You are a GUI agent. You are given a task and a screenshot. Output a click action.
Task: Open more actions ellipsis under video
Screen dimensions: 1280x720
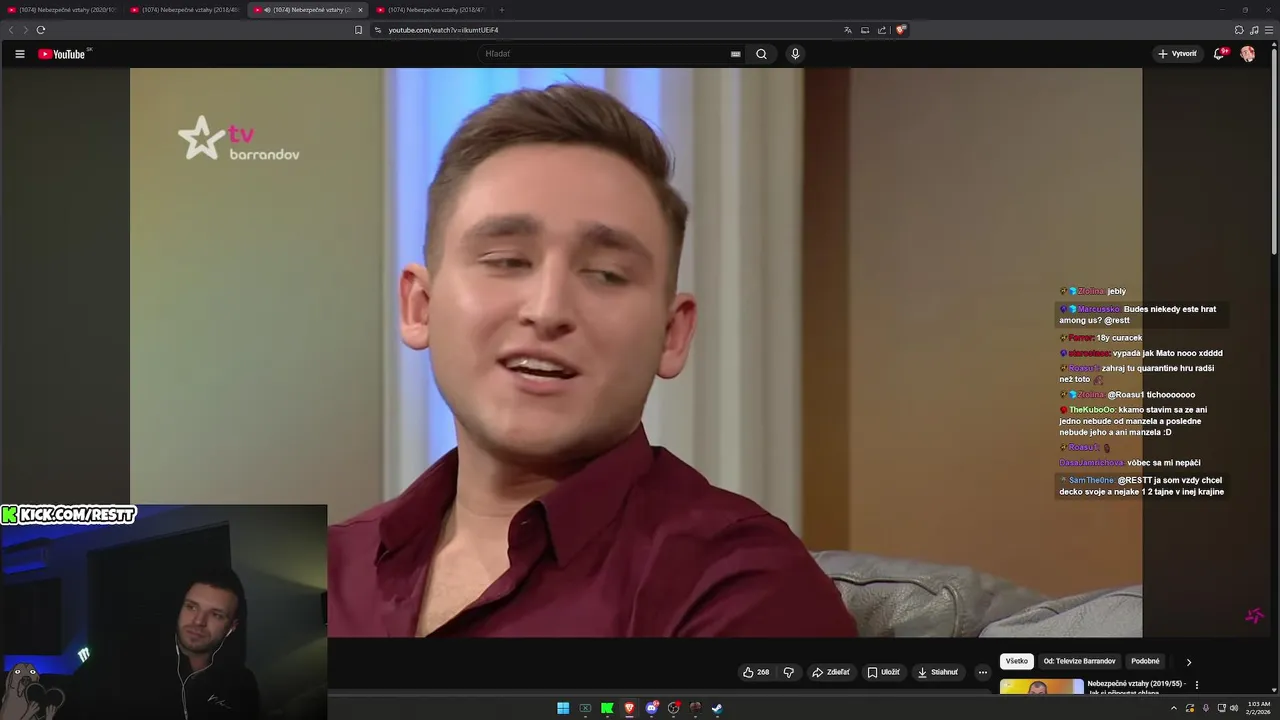point(982,672)
